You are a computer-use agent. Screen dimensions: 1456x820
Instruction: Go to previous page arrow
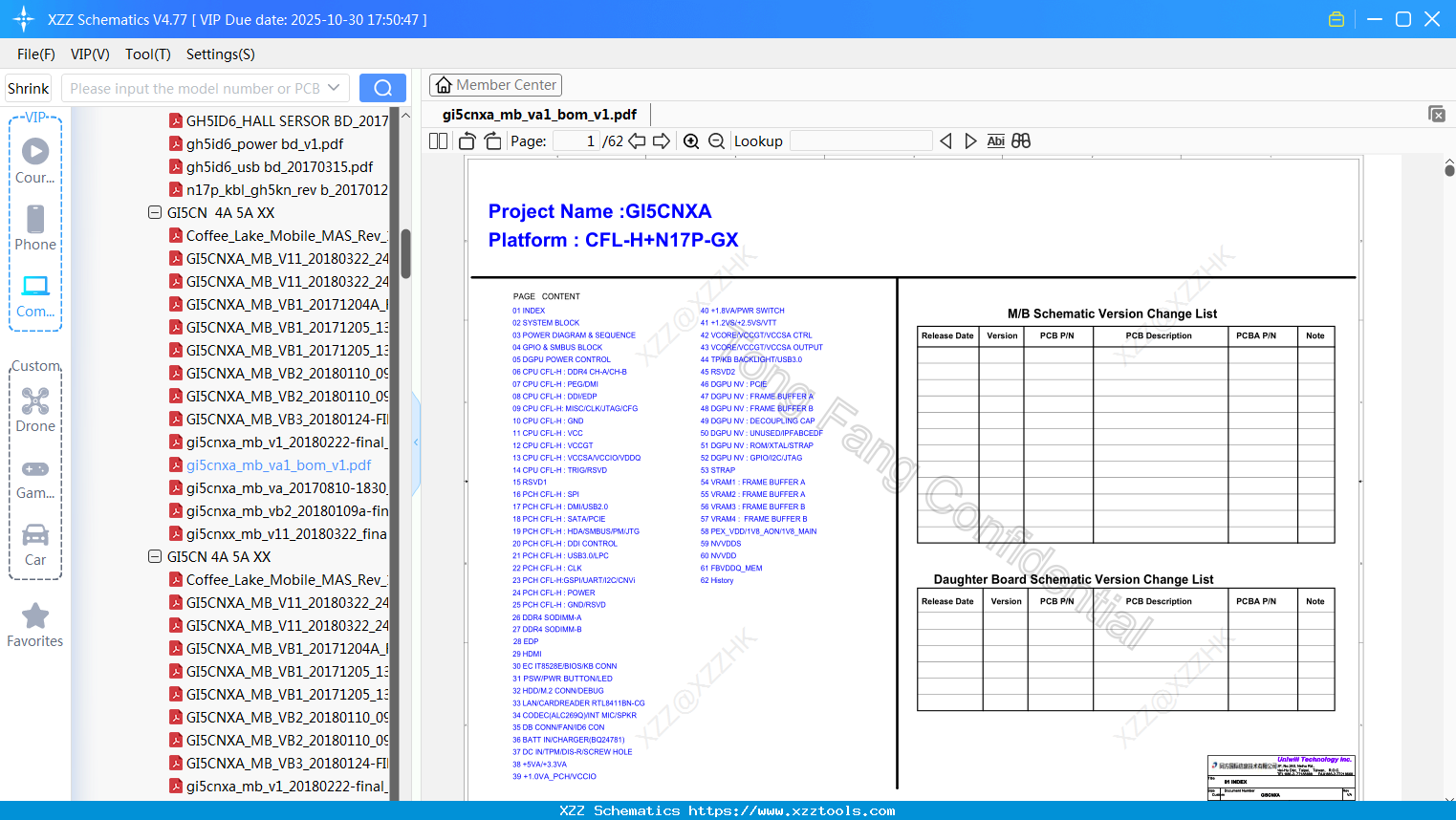637,140
